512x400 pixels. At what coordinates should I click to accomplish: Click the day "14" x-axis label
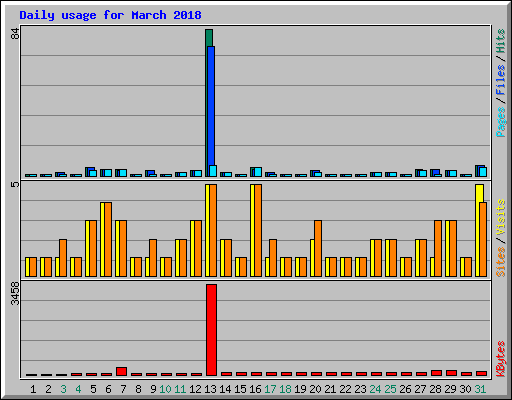pos(225,389)
